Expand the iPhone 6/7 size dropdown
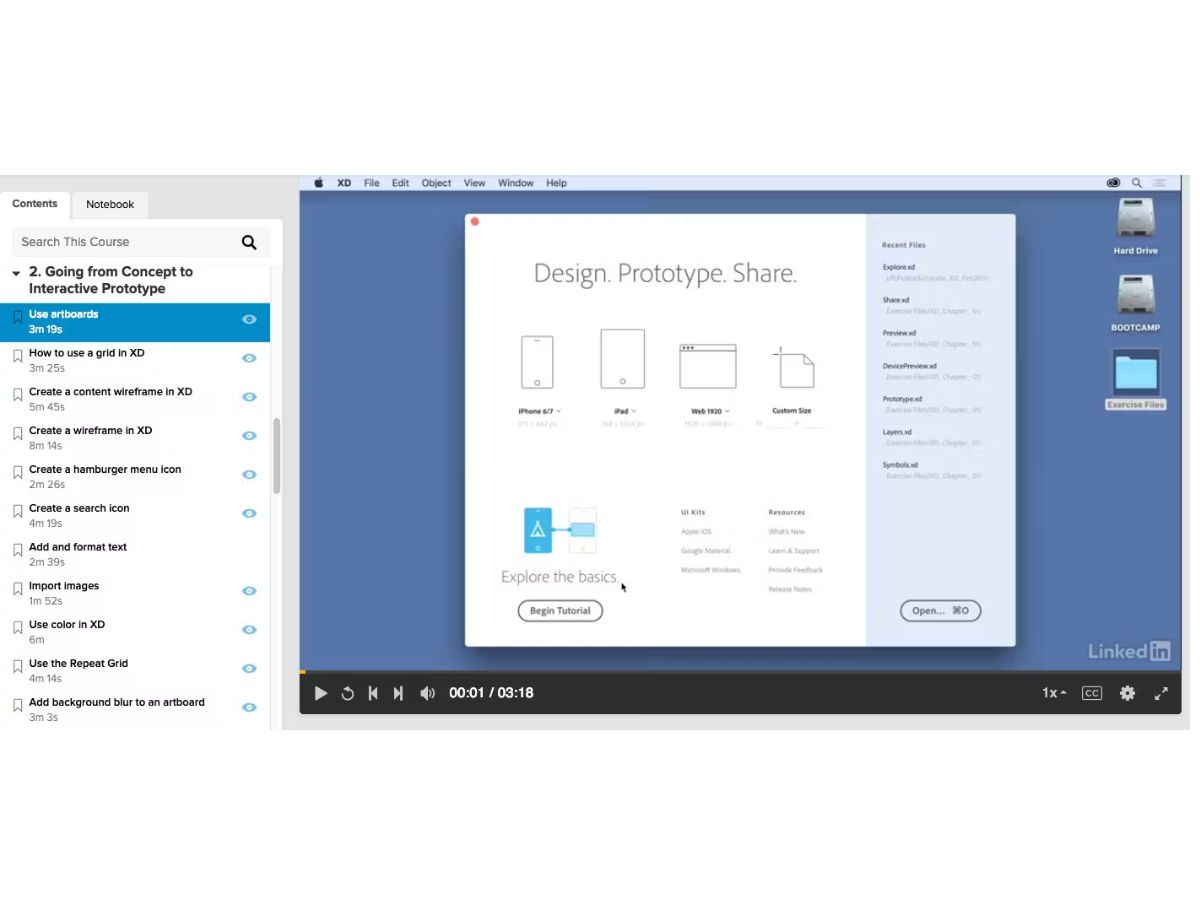Viewport: 1200px width, 900px height. [x=559, y=411]
